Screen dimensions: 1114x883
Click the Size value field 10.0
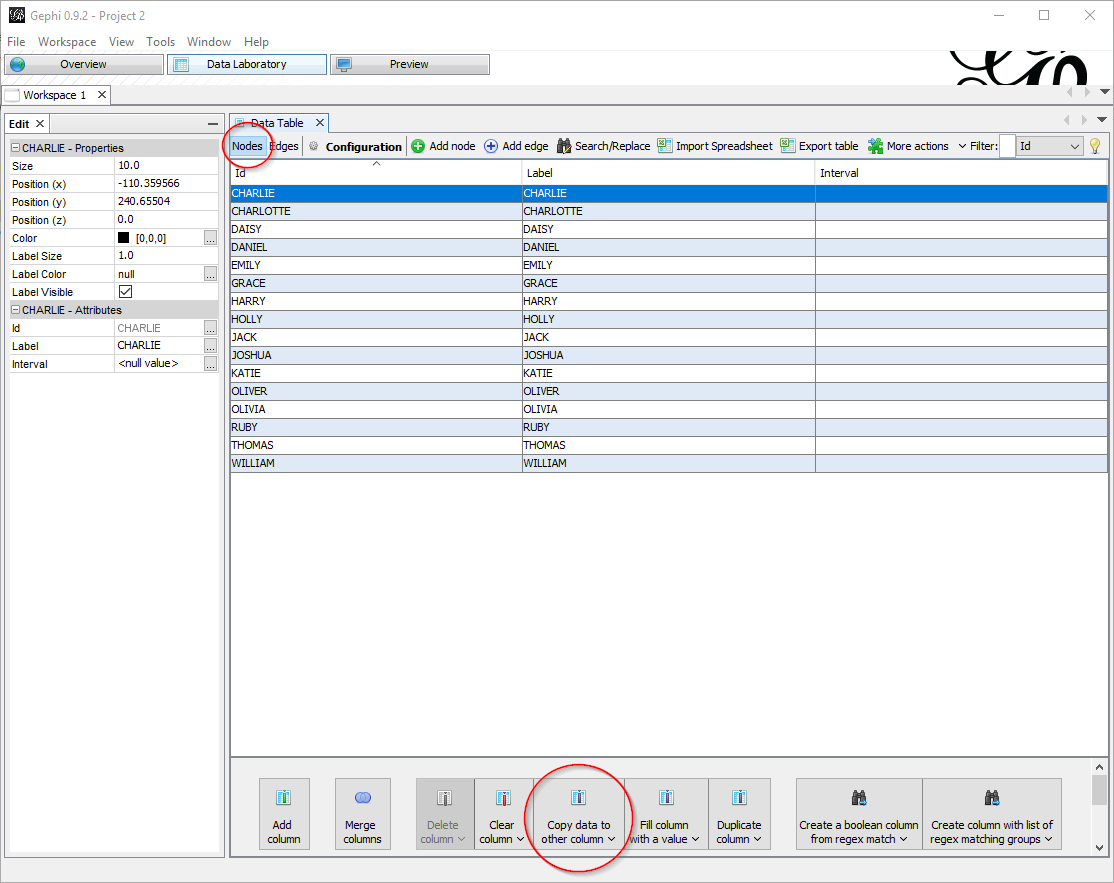[x=166, y=166]
